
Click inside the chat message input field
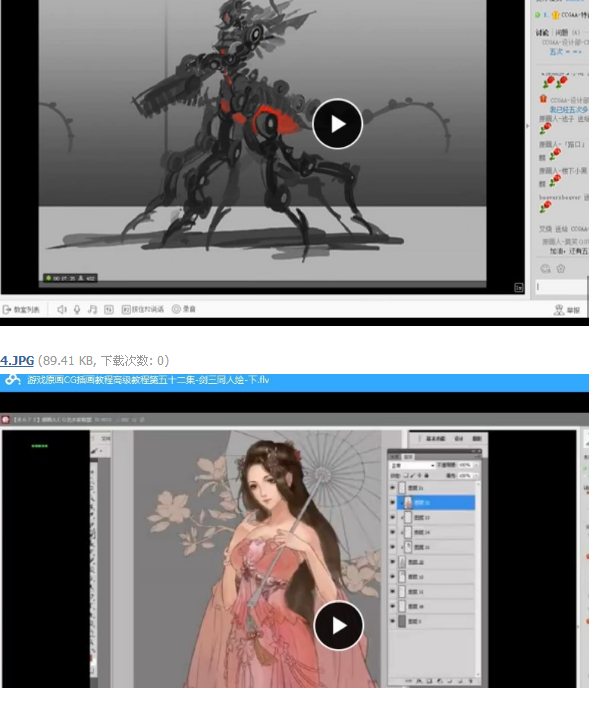click(561, 287)
